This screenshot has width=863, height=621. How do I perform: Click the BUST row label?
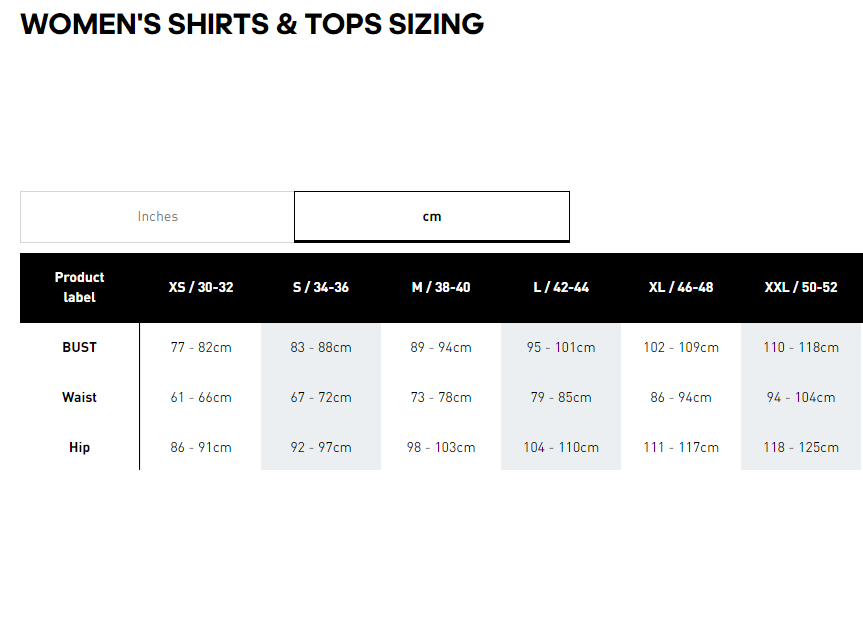pyautogui.click(x=79, y=348)
